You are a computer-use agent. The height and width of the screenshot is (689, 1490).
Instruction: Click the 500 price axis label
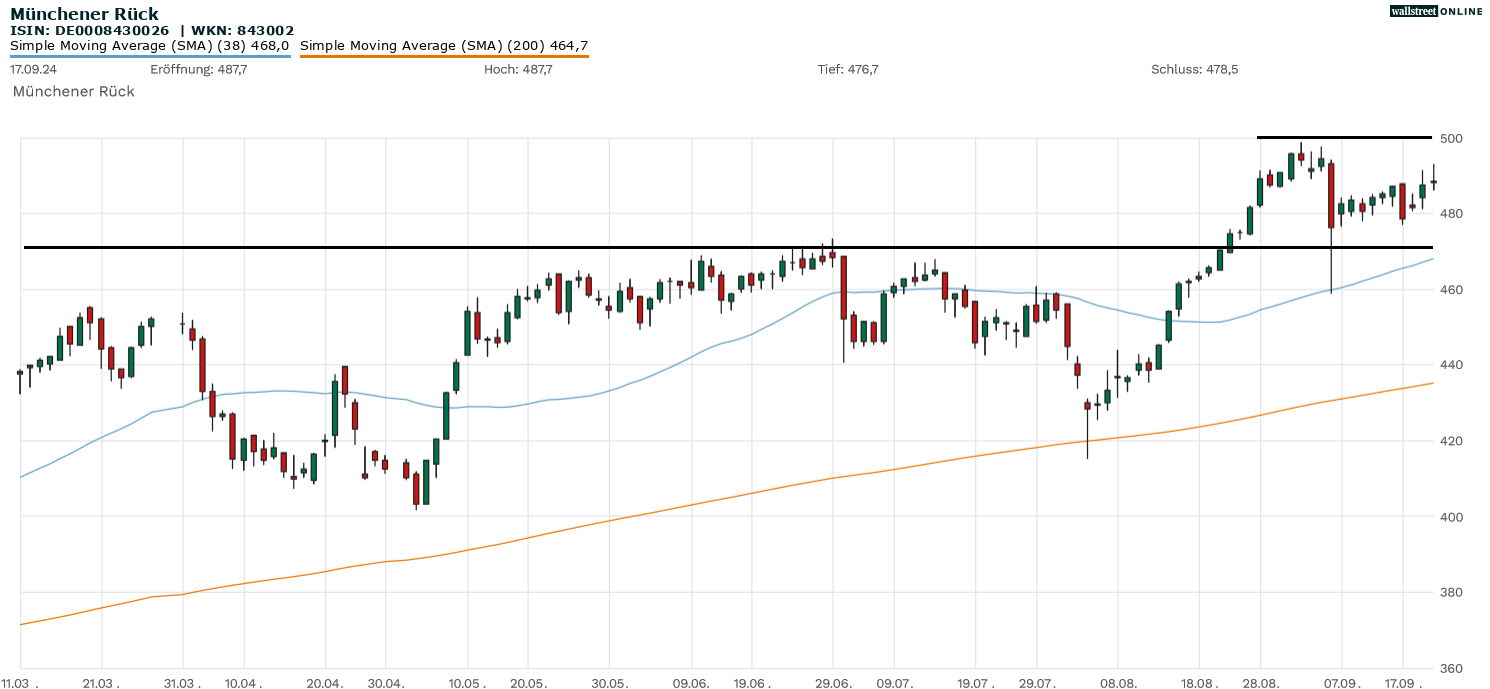click(x=1451, y=138)
